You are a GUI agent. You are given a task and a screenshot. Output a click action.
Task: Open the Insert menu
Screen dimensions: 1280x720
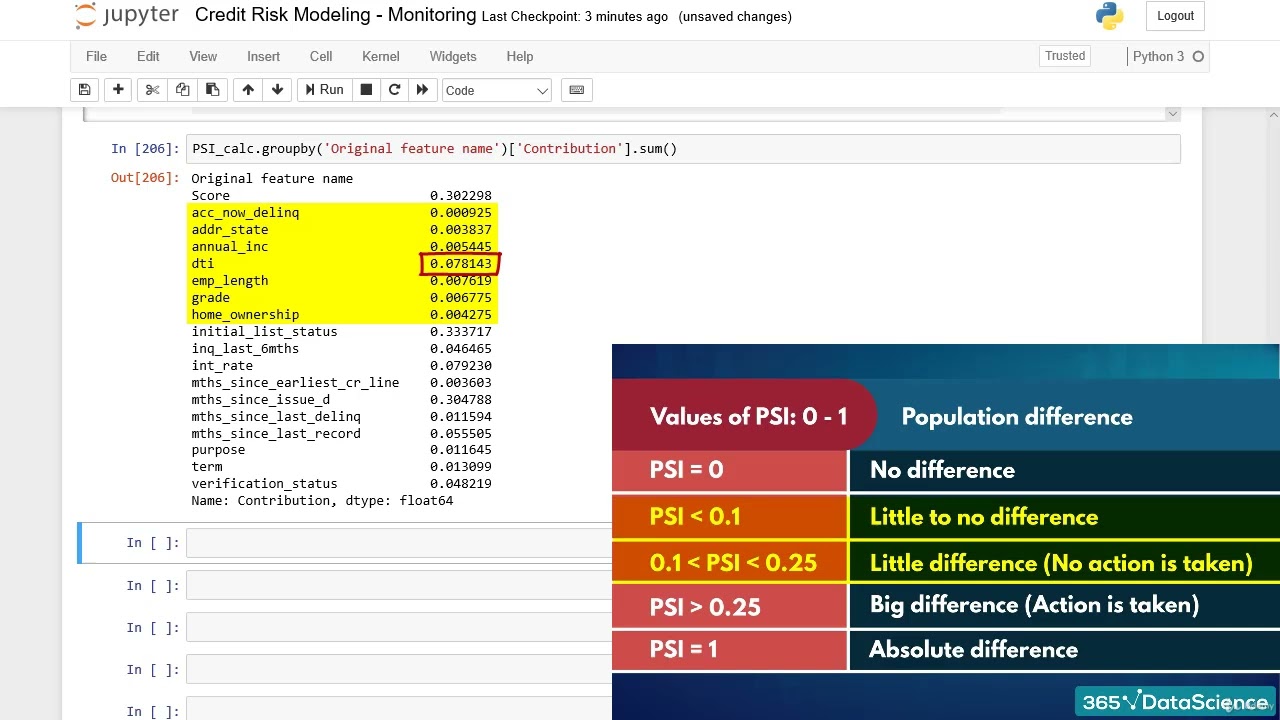(x=264, y=56)
